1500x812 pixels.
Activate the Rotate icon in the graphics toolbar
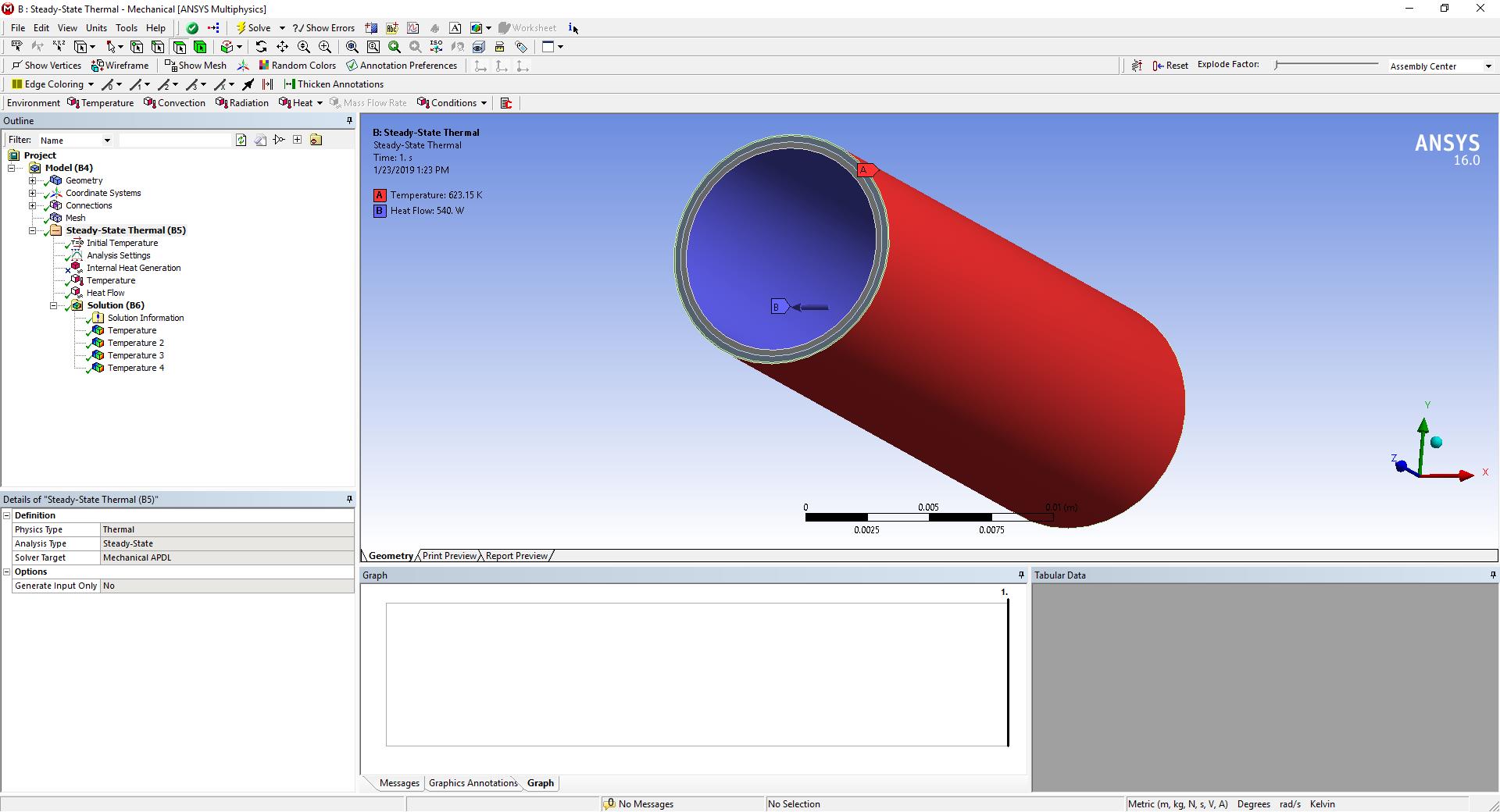coord(261,47)
